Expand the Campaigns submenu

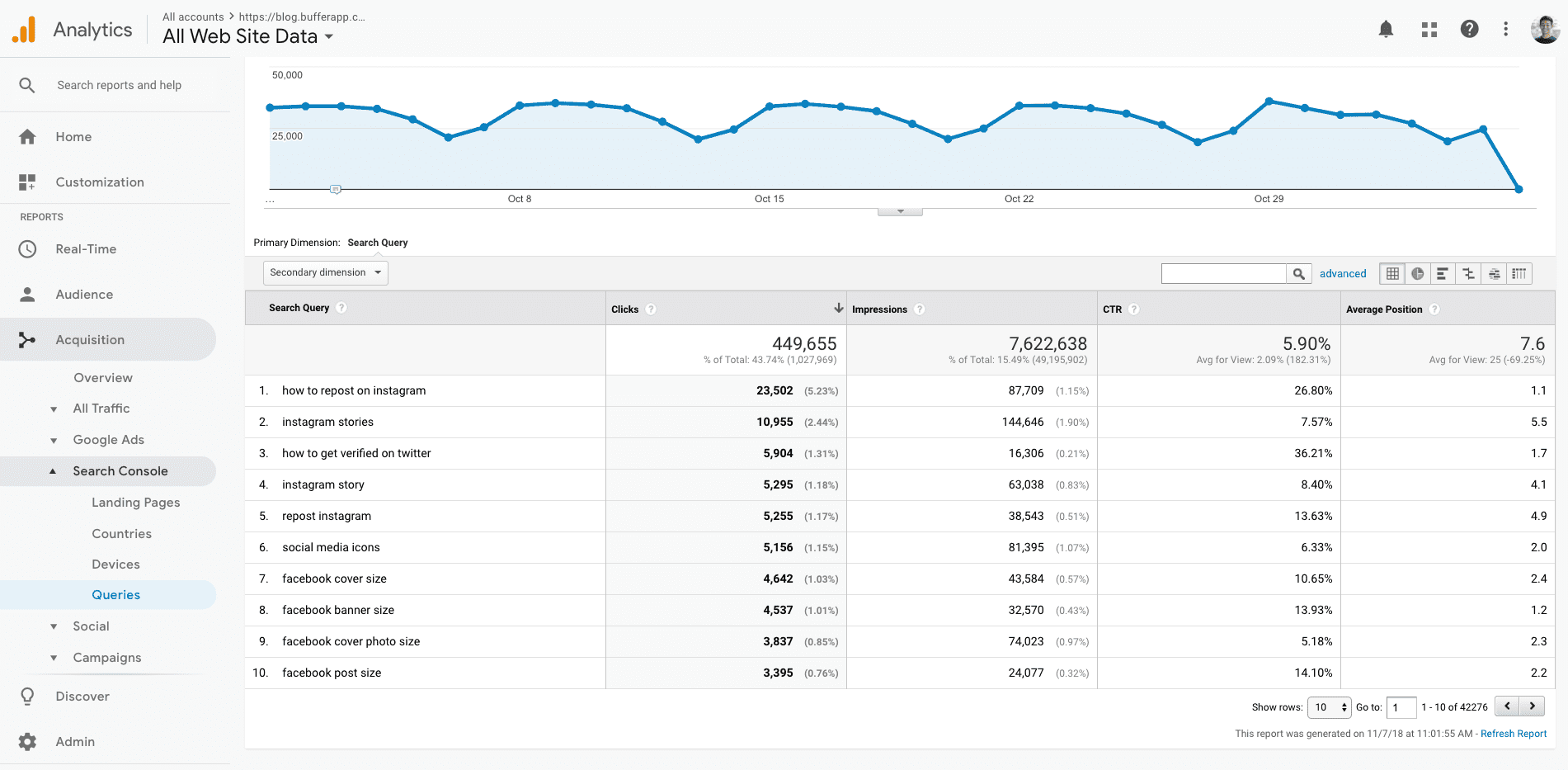pos(54,659)
